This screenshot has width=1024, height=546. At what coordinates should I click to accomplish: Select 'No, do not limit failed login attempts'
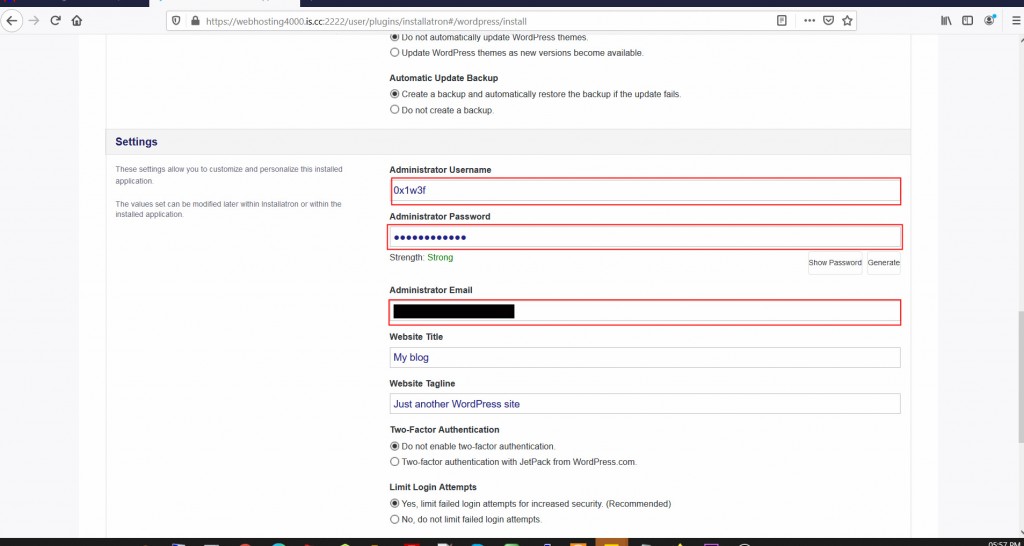click(x=394, y=519)
